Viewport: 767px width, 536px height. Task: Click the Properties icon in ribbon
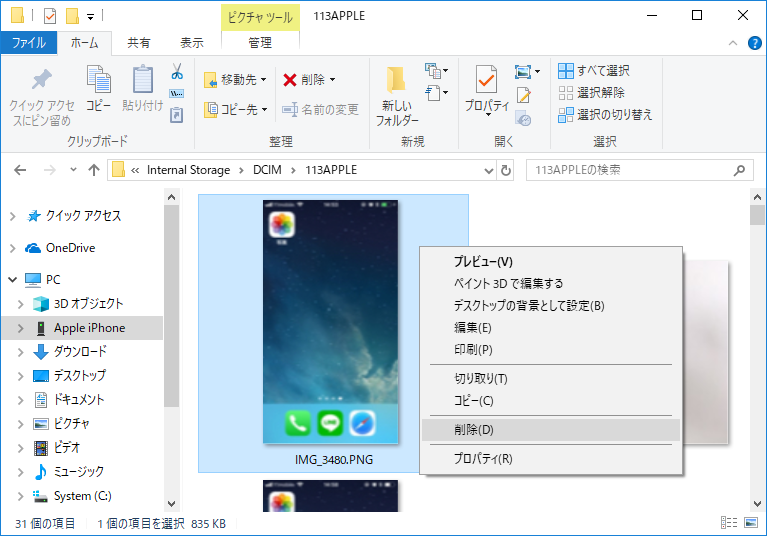click(487, 88)
